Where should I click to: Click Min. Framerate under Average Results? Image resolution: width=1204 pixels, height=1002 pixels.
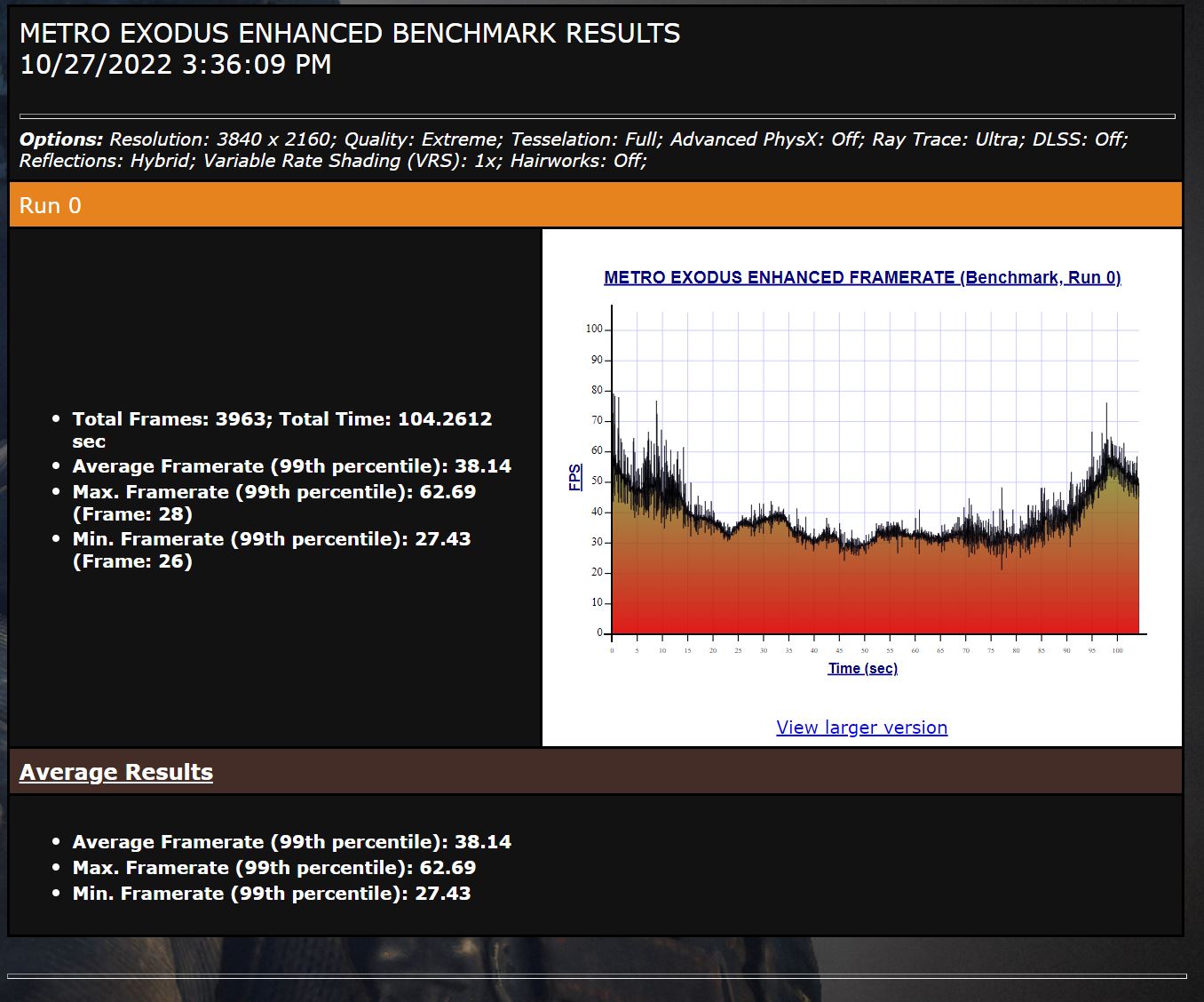(271, 894)
